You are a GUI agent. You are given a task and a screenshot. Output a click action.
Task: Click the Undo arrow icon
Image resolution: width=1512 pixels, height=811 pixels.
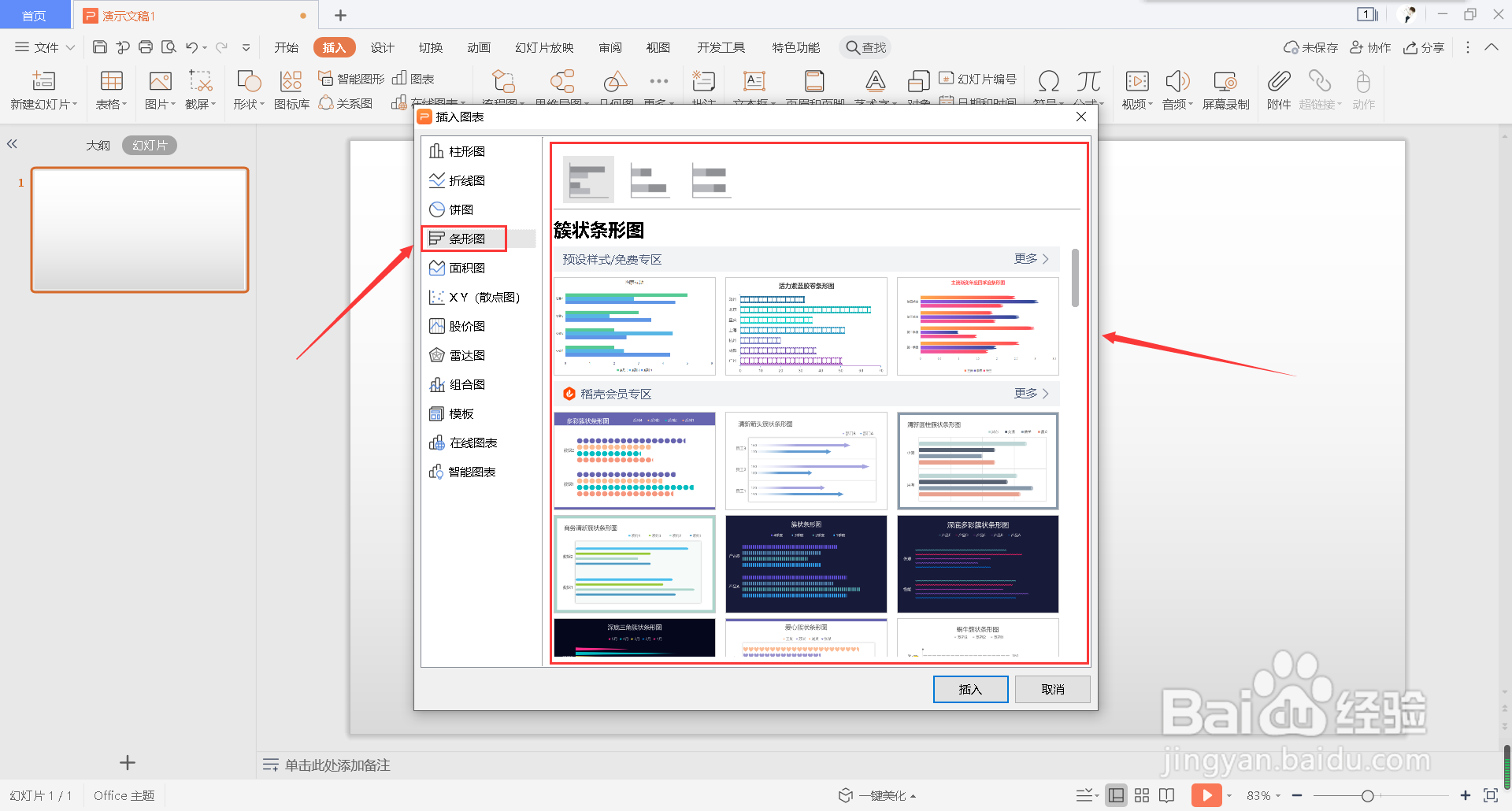click(191, 47)
